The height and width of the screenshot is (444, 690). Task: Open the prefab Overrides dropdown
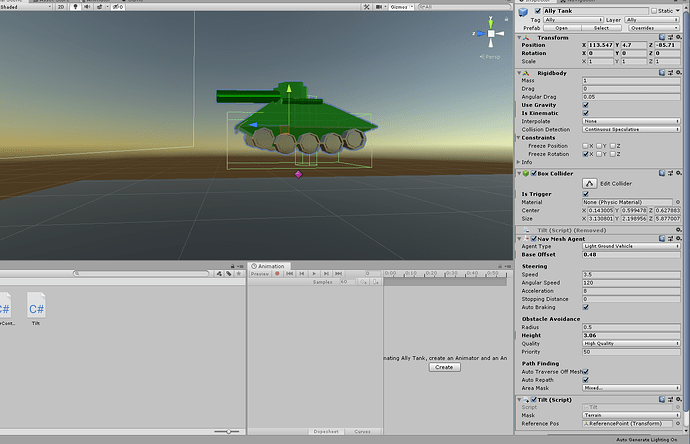click(x=653, y=28)
